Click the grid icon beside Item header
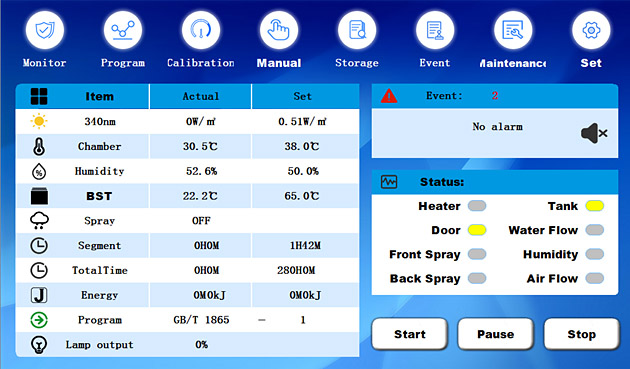Viewport: 630px width, 369px height. [x=39, y=96]
